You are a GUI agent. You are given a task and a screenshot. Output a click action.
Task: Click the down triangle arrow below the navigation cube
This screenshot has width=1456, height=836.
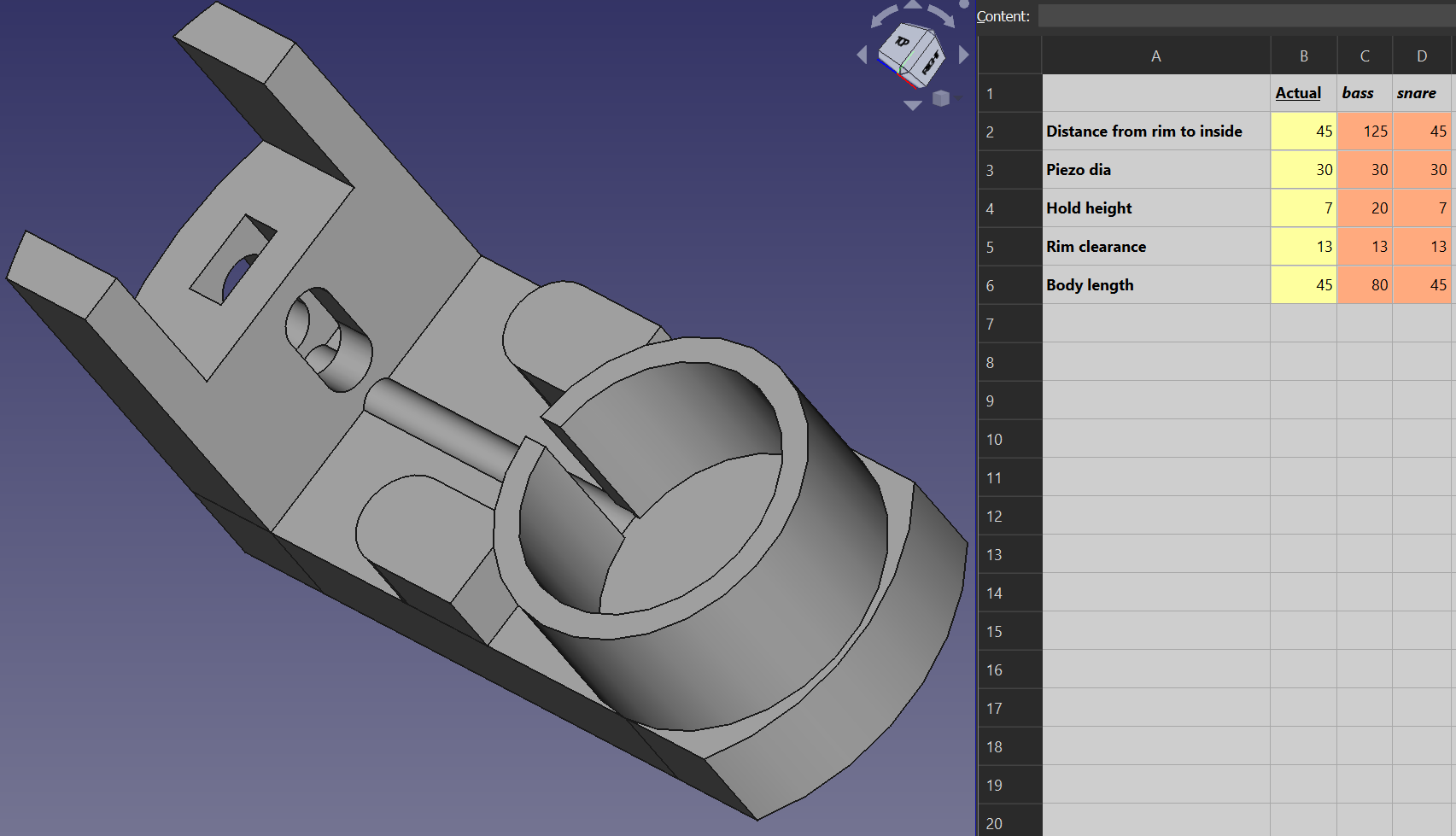[912, 106]
